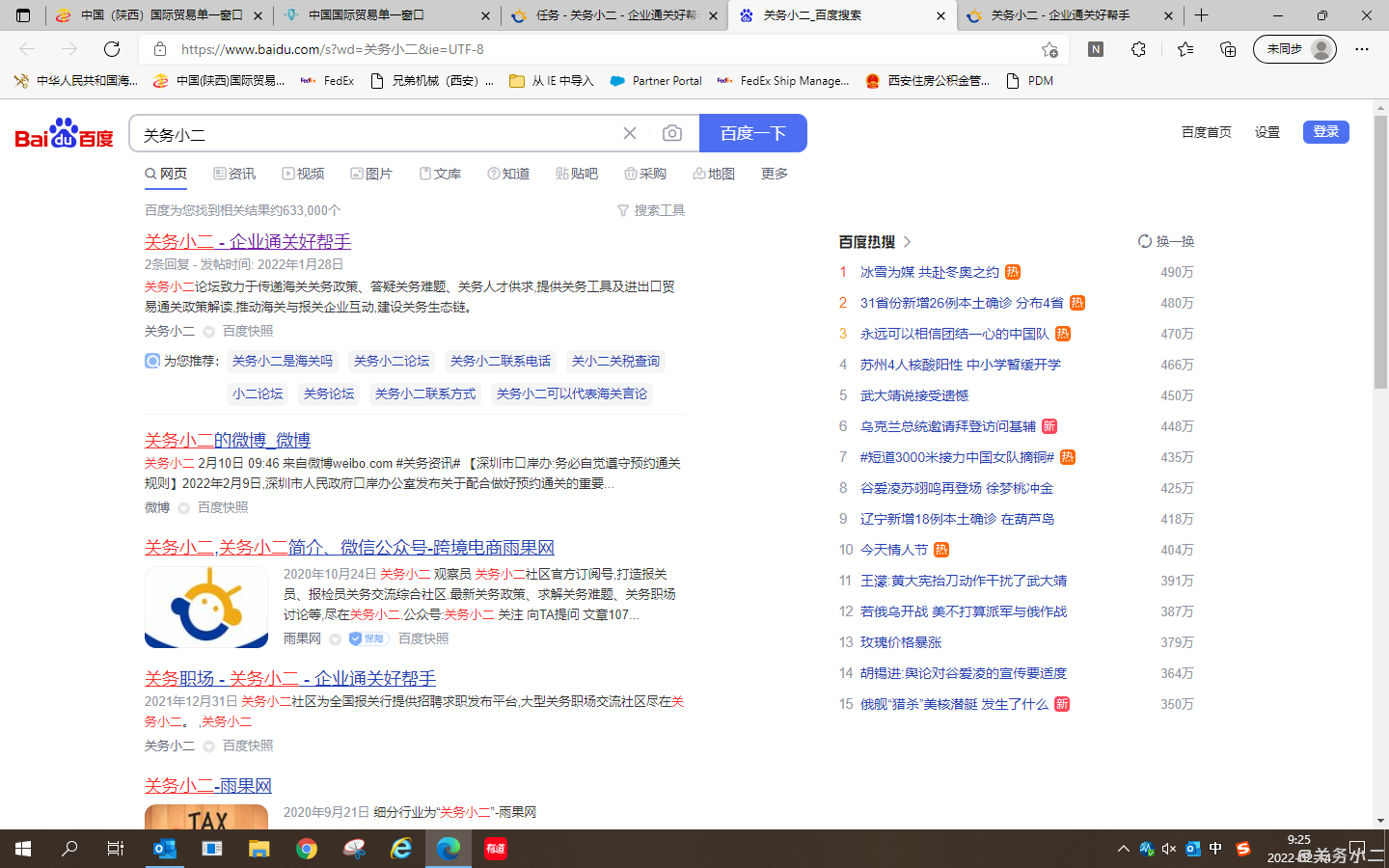Open Edge settings and more menu
This screenshot has height=868, width=1389.
(1362, 49)
